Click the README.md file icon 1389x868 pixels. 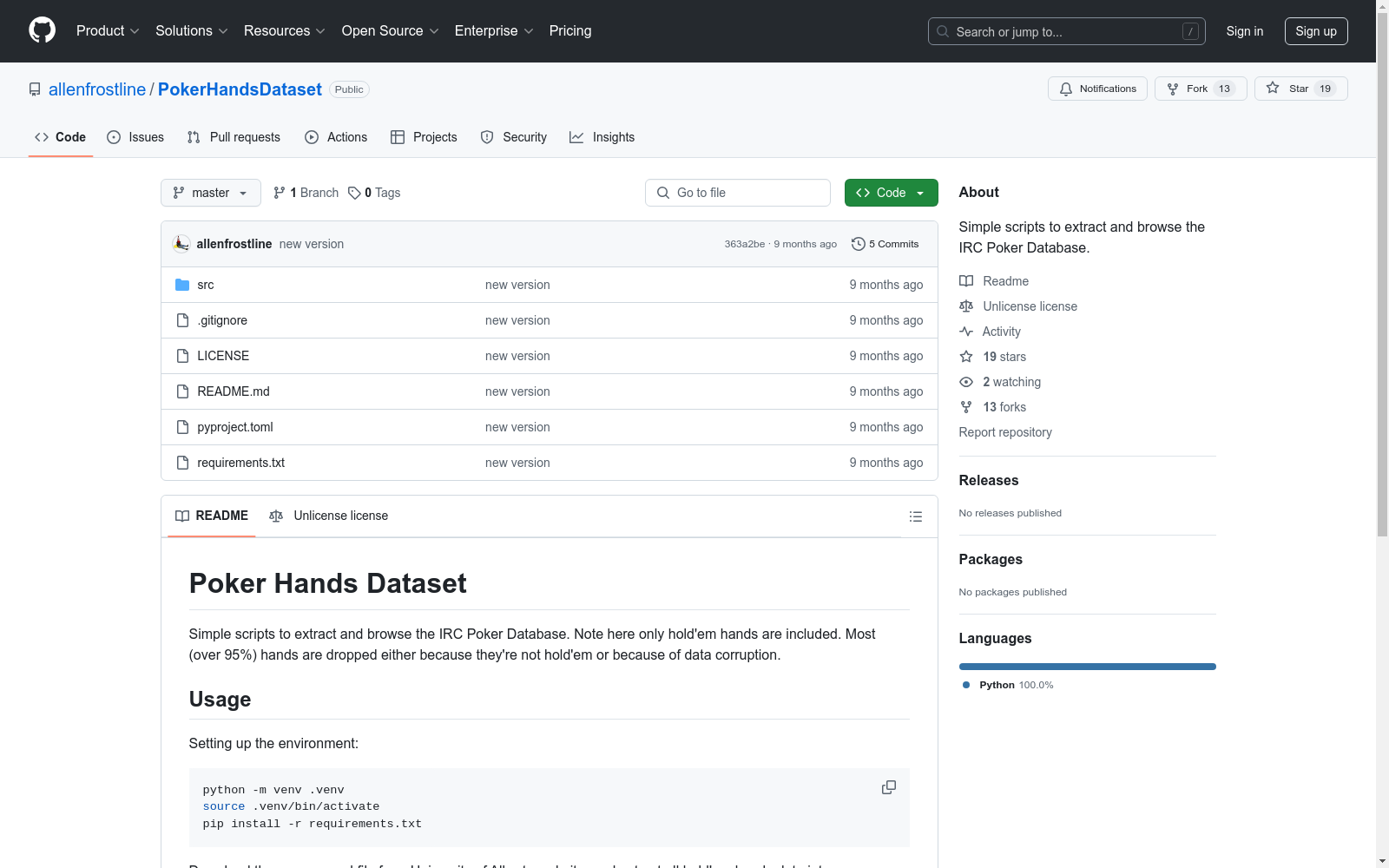coord(182,391)
